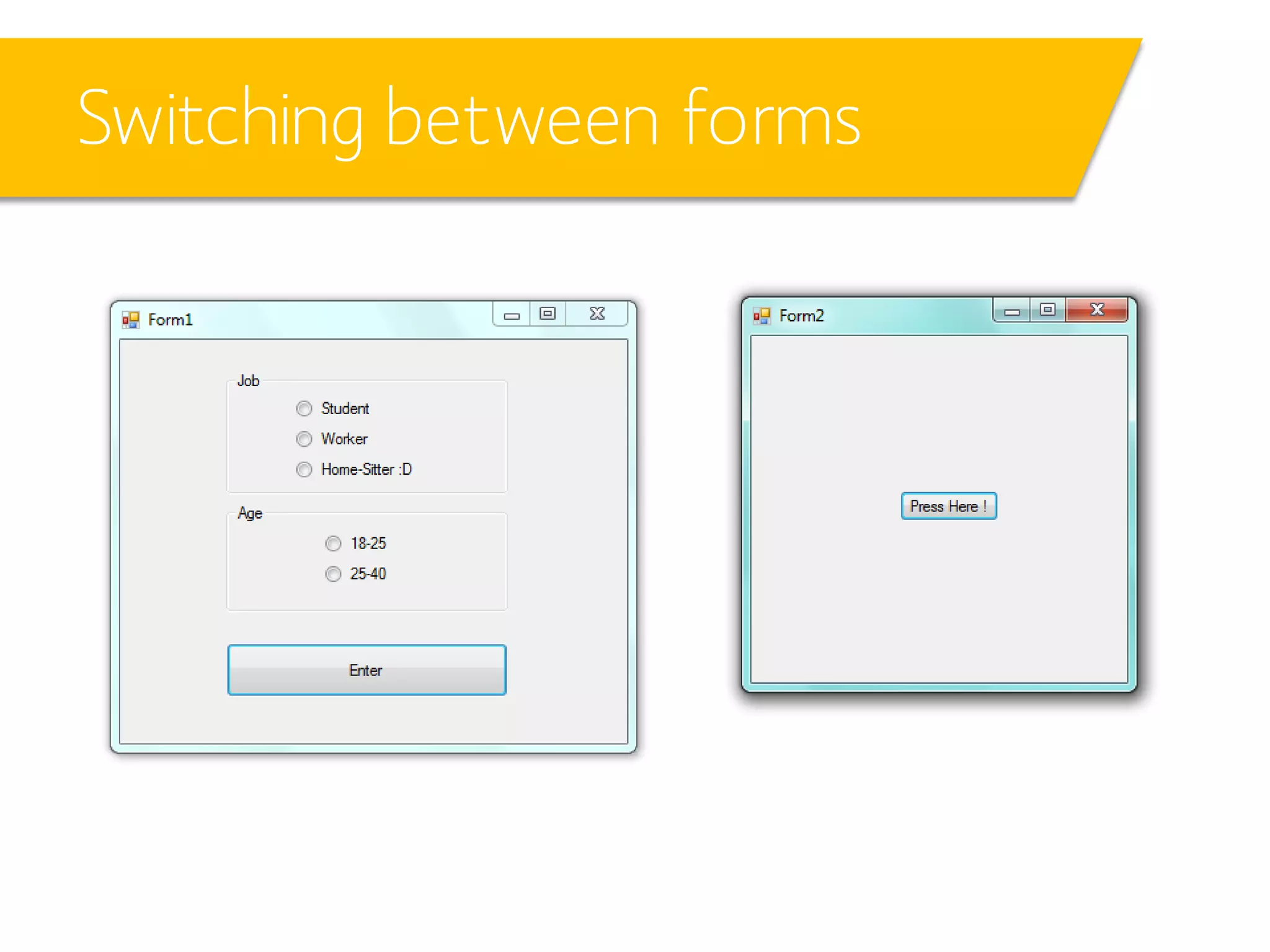The image size is (1270, 952).
Task: Click the Press Here ! button
Action: (948, 506)
